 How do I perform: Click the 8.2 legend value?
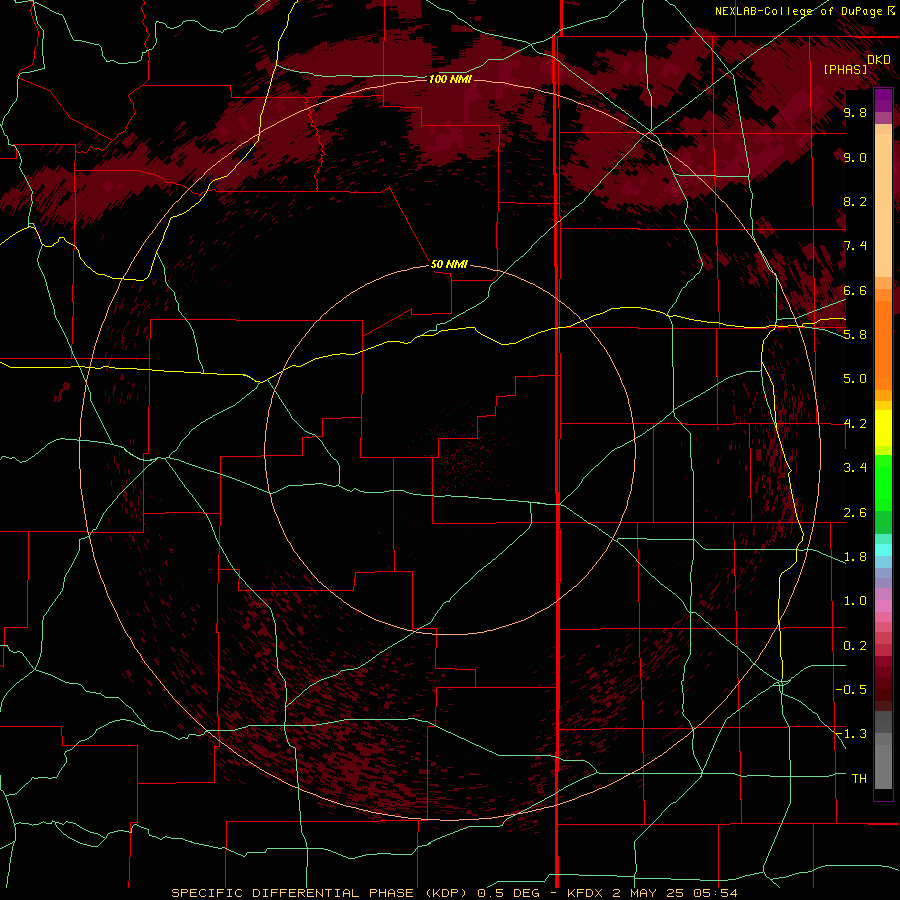pyautogui.click(x=855, y=201)
